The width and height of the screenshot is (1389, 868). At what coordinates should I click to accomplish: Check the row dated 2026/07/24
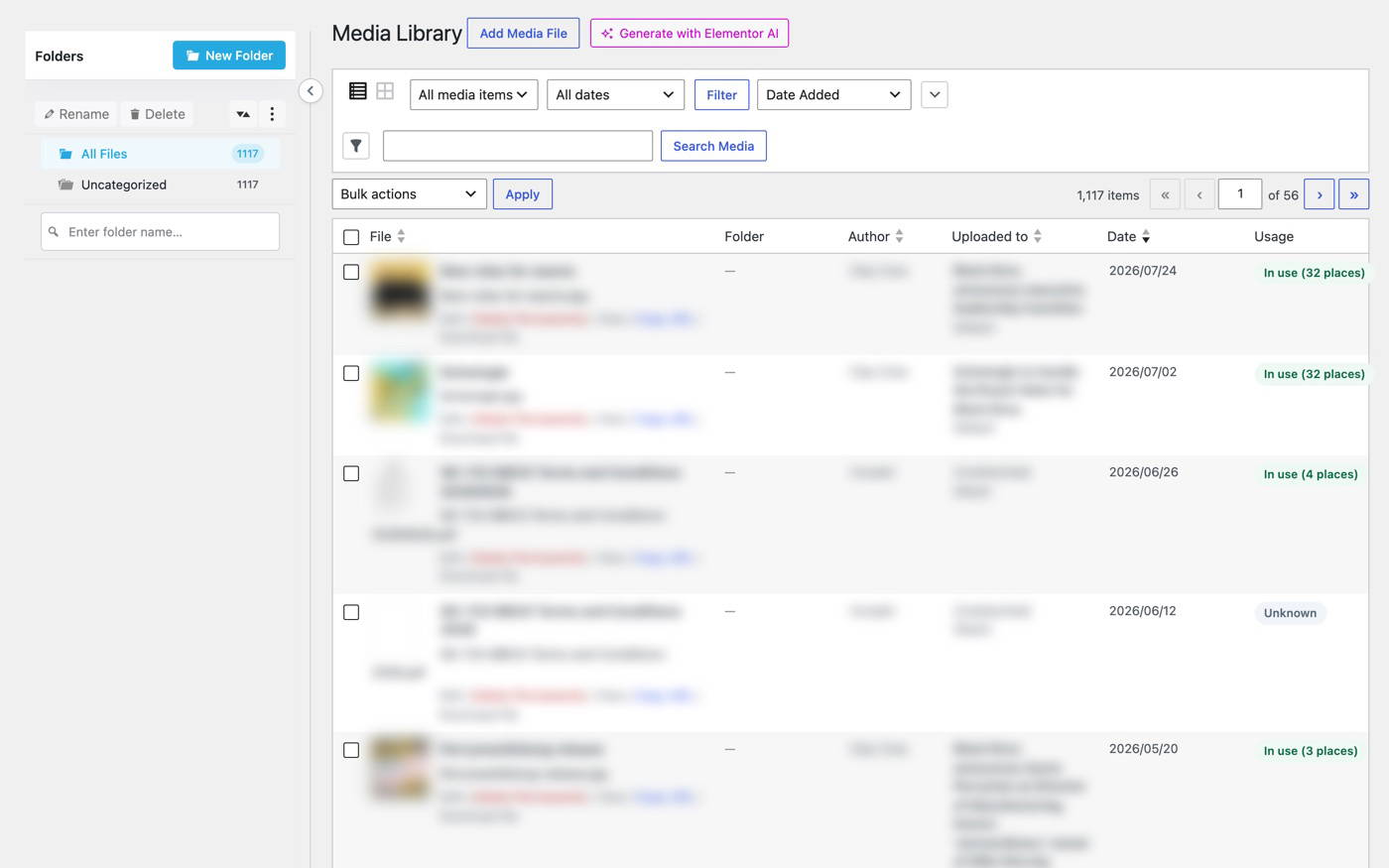tap(351, 272)
